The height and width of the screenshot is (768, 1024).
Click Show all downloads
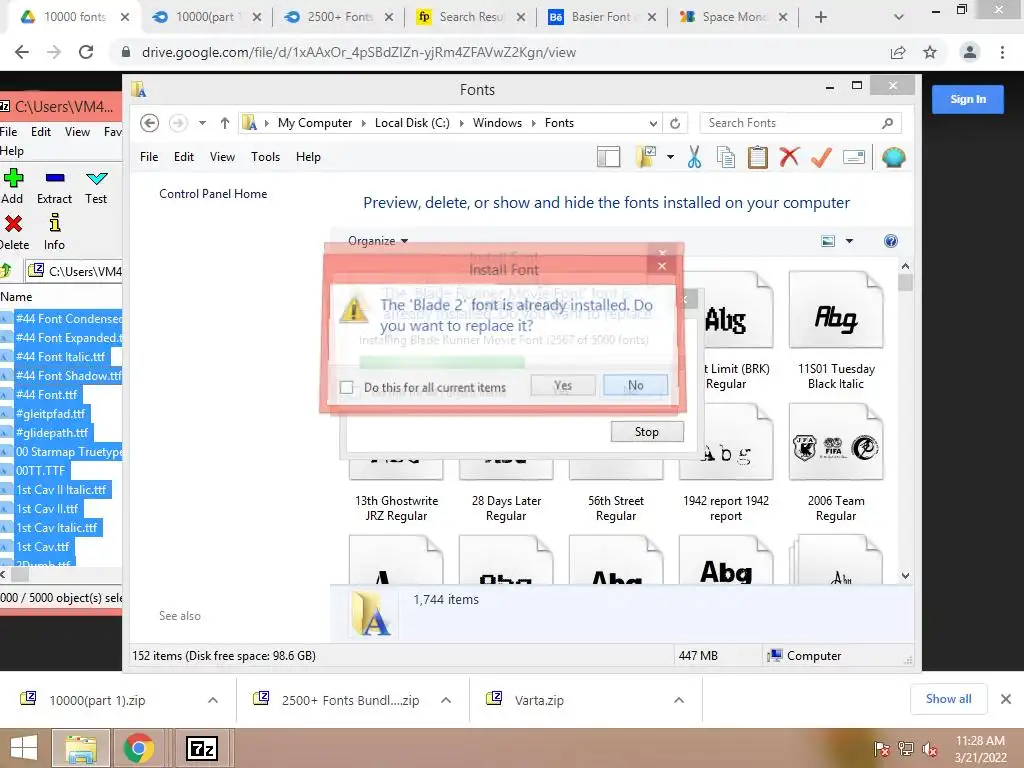click(x=948, y=699)
